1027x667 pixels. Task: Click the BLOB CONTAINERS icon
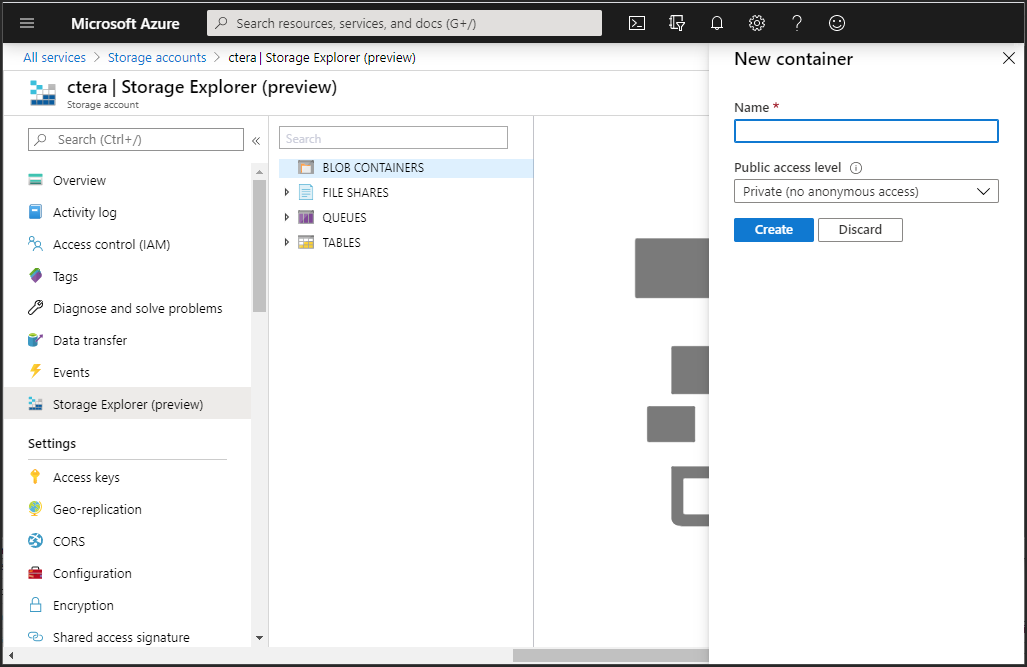306,167
